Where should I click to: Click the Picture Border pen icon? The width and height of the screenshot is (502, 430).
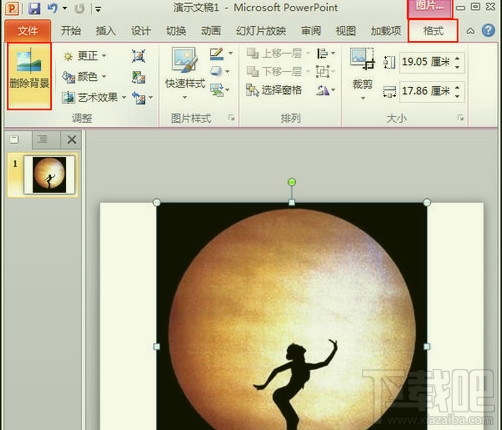[x=217, y=54]
